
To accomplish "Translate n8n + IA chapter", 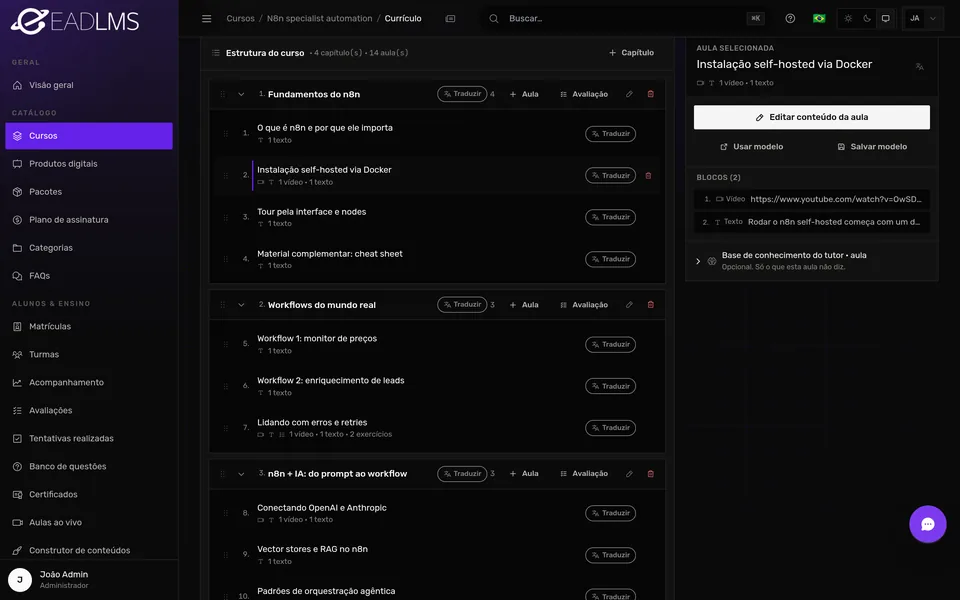I will [462, 474].
